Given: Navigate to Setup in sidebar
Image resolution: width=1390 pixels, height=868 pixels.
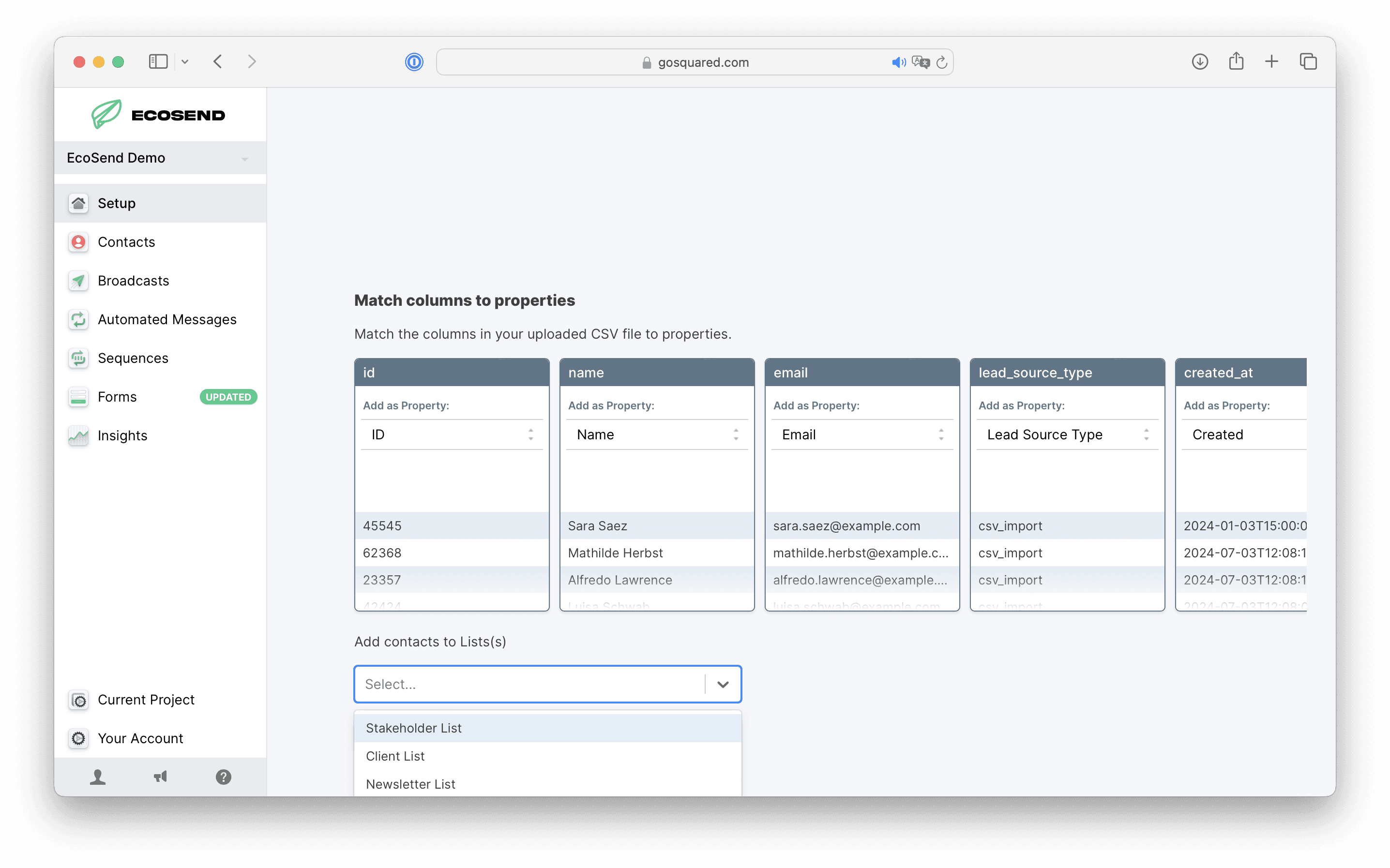Looking at the screenshot, I should (x=160, y=203).
